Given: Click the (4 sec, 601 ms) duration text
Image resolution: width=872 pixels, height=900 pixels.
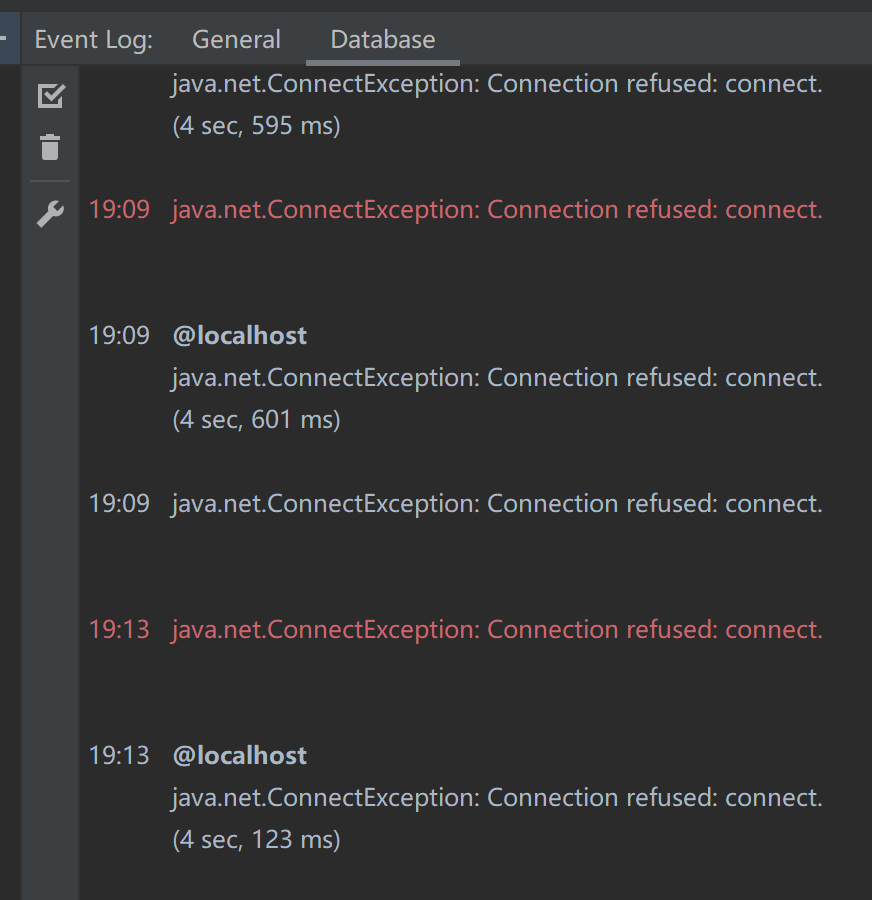Looking at the screenshot, I should click(257, 420).
